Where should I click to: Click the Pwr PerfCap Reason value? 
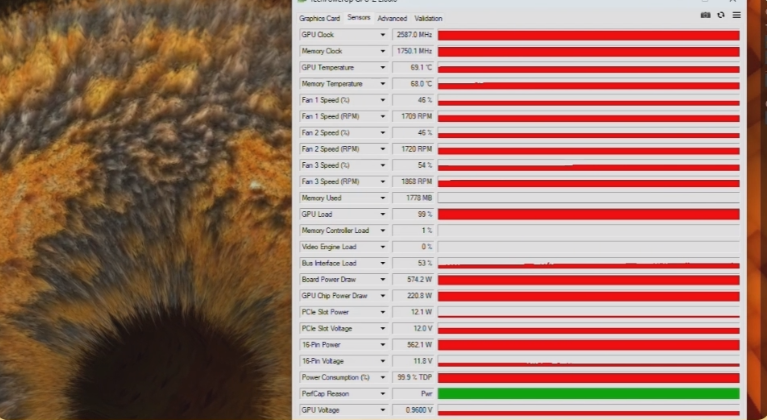tap(413, 394)
